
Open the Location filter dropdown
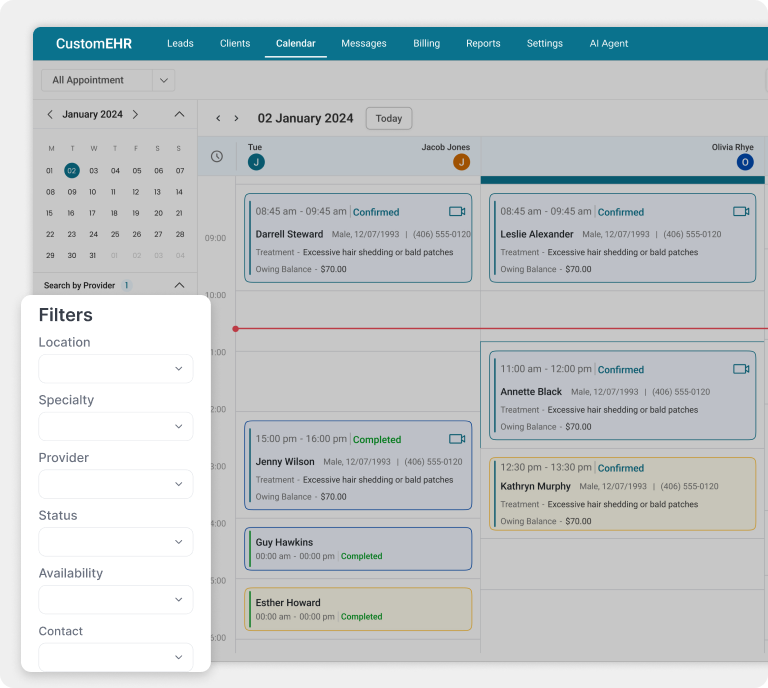tap(116, 369)
